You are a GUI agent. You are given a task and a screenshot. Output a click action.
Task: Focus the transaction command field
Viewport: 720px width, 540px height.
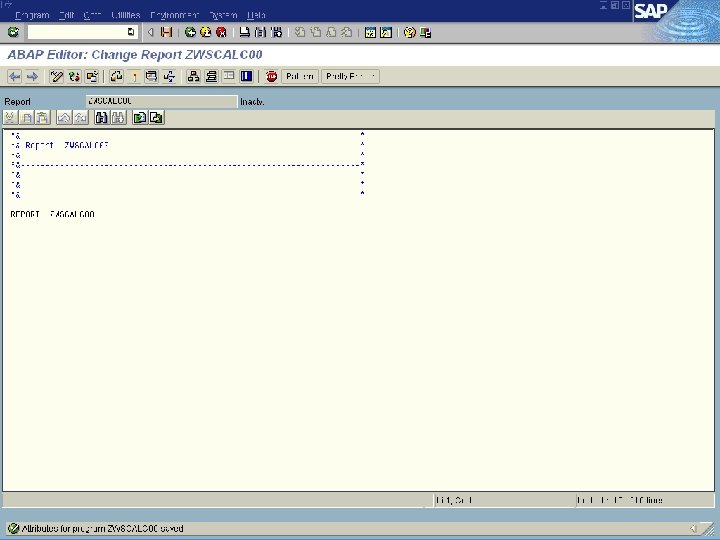click(77, 32)
